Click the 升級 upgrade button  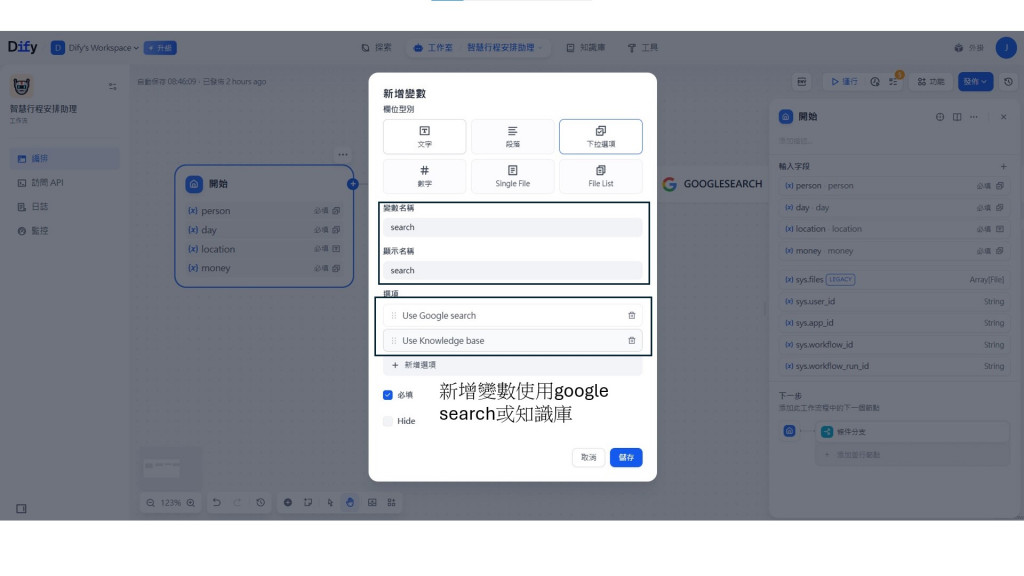coord(160,48)
